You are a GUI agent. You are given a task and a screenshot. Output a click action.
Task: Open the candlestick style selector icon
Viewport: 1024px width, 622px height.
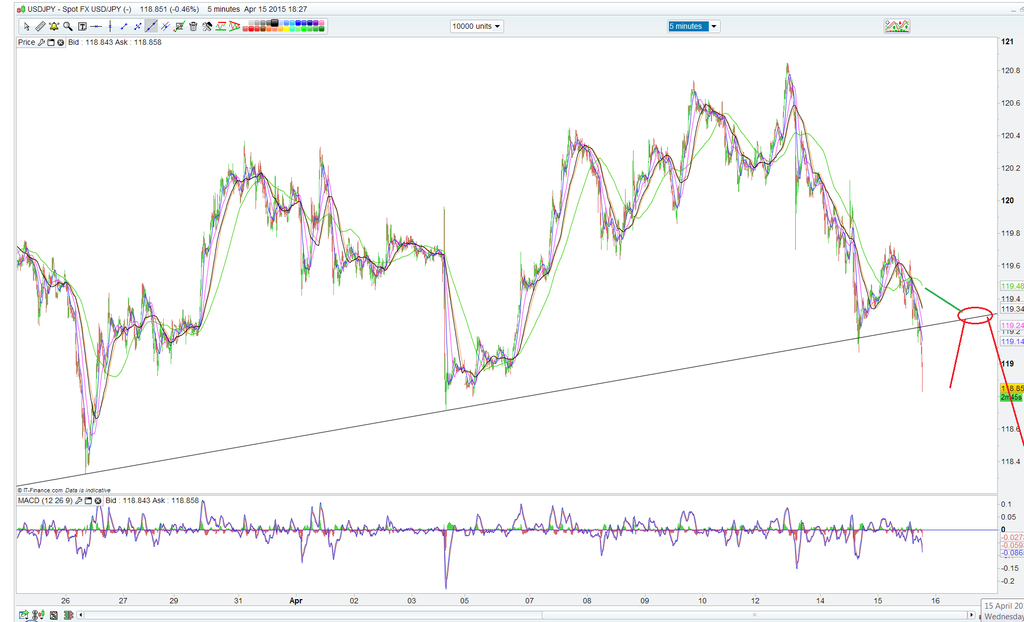[x=39, y=615]
